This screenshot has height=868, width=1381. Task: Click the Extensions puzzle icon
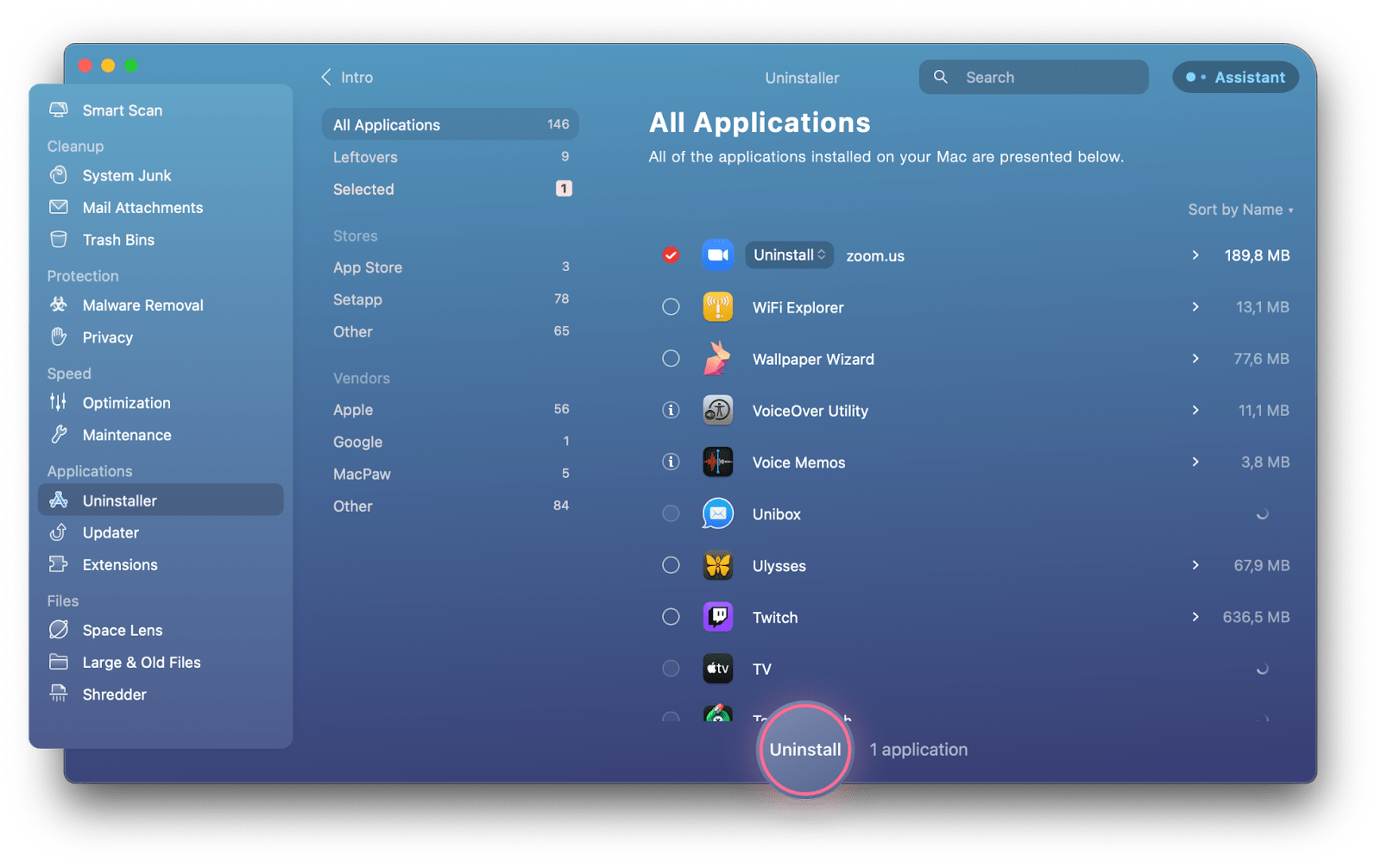coord(59,563)
